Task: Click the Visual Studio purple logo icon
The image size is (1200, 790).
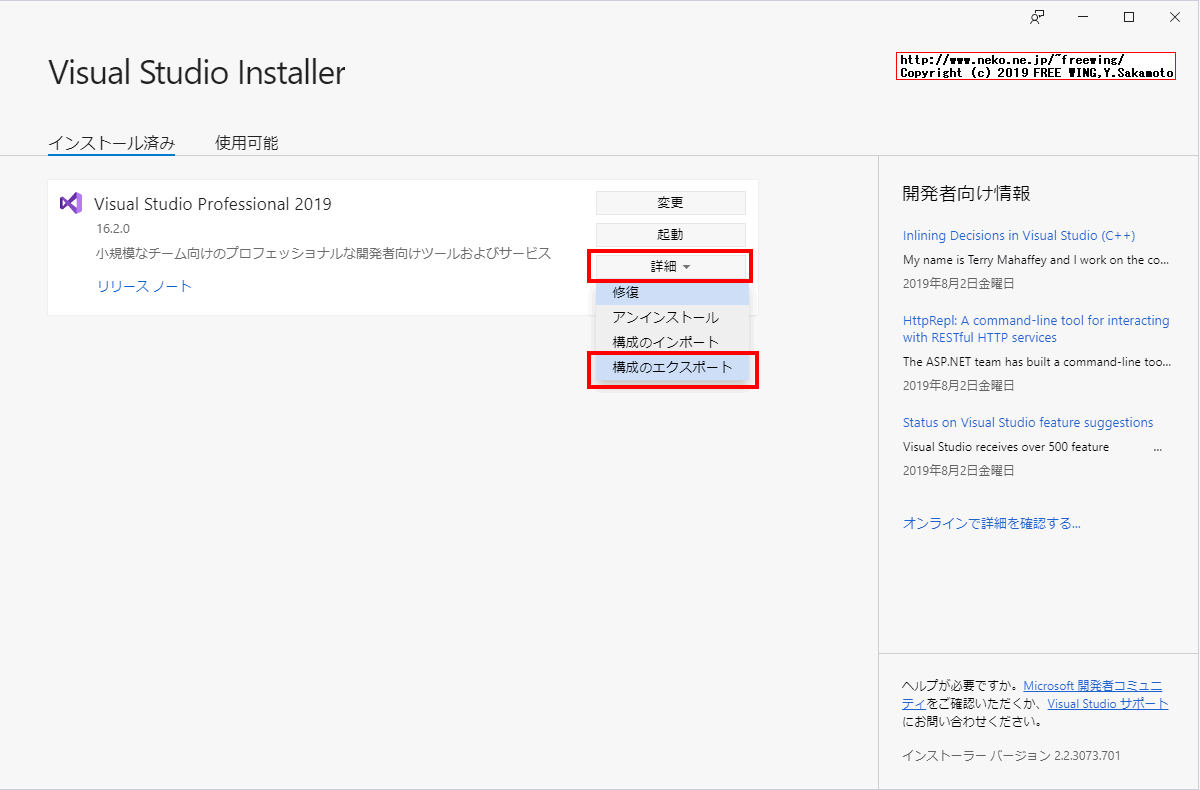Action: point(70,203)
